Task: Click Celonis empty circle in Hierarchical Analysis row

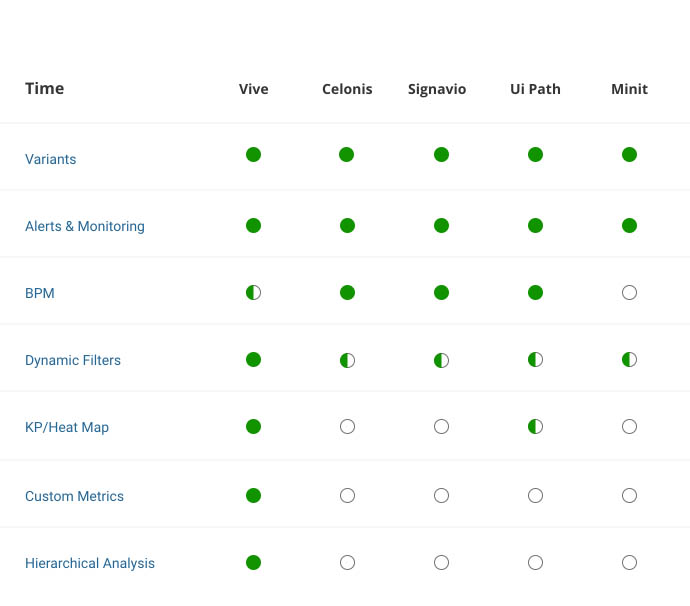Action: pos(347,562)
